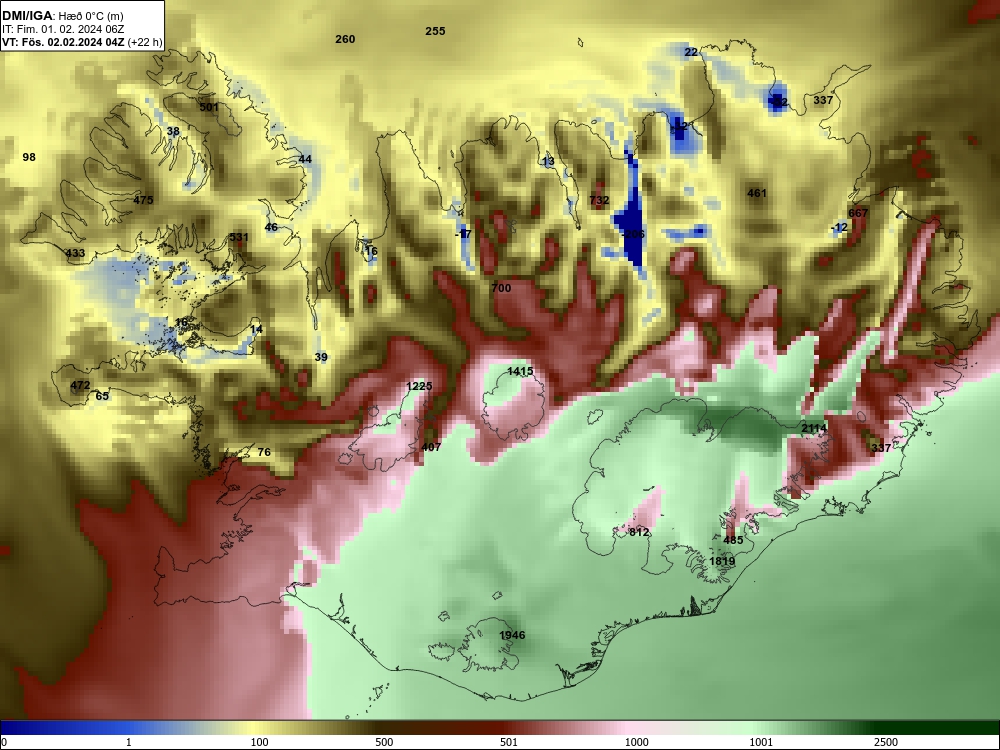
Task: Click the map value 667
Action: click(858, 212)
